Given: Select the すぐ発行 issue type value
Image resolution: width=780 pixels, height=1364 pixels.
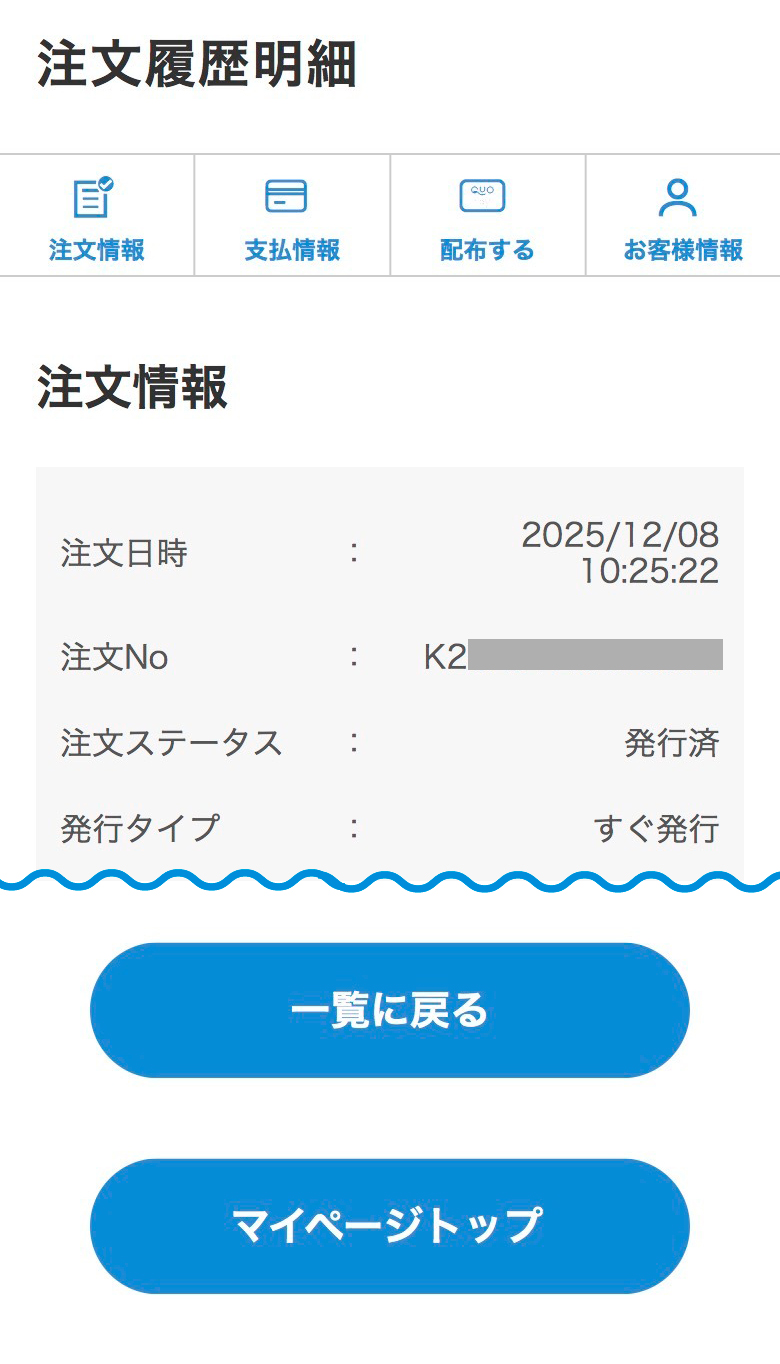Looking at the screenshot, I should point(656,828).
